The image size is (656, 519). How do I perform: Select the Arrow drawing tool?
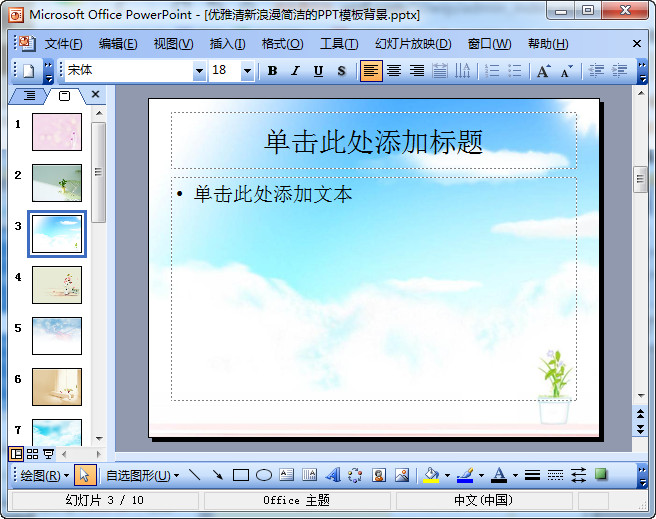click(x=218, y=475)
